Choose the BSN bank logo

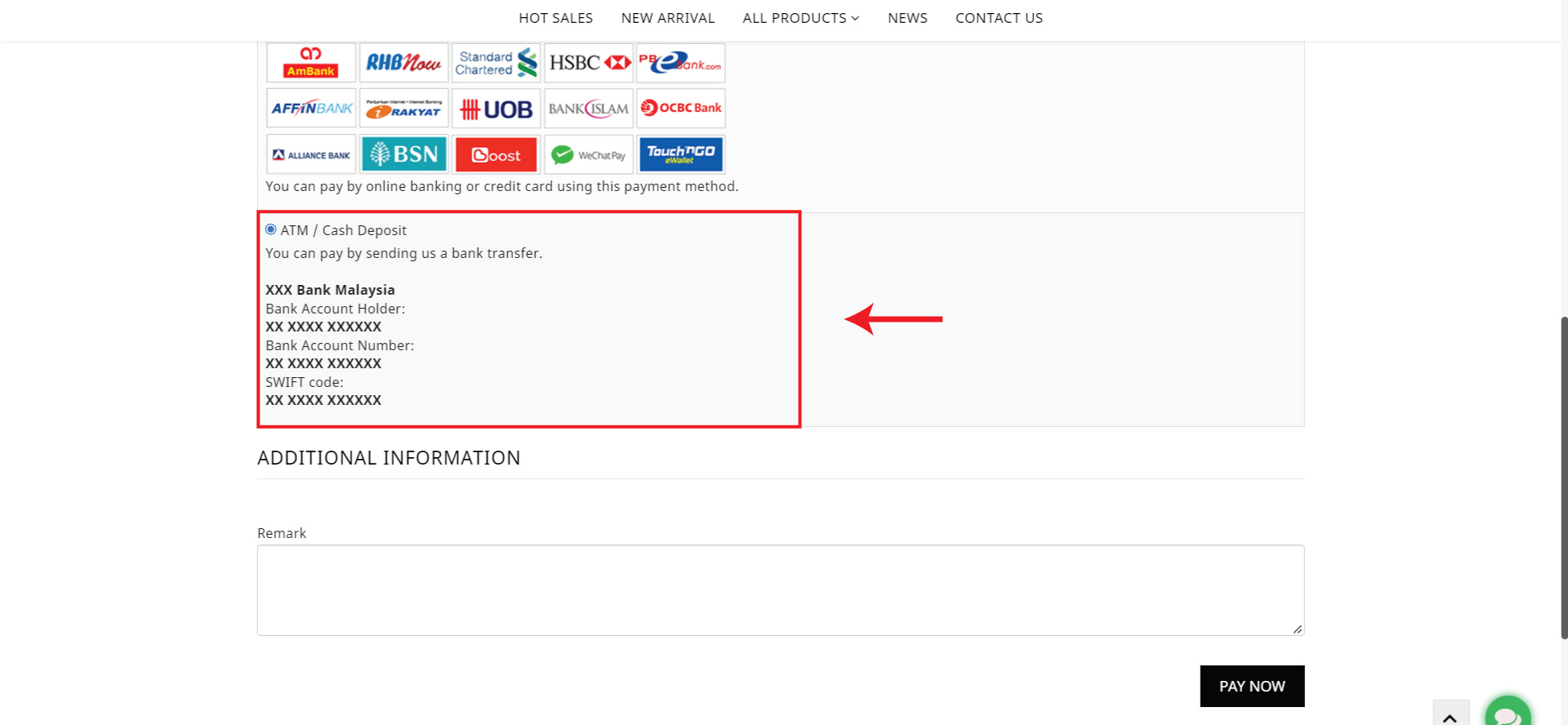click(403, 154)
